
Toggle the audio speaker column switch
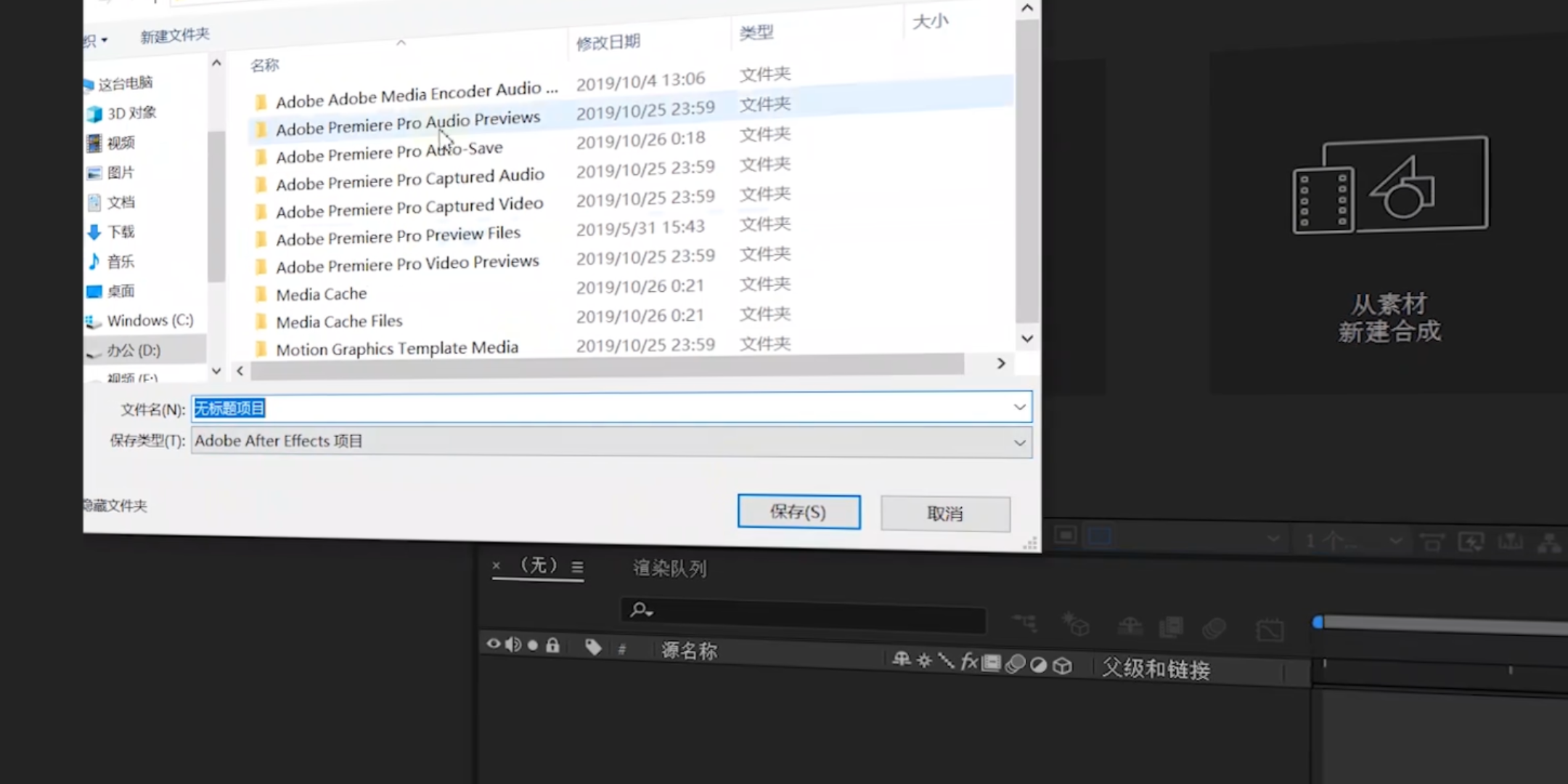pyautogui.click(x=513, y=645)
